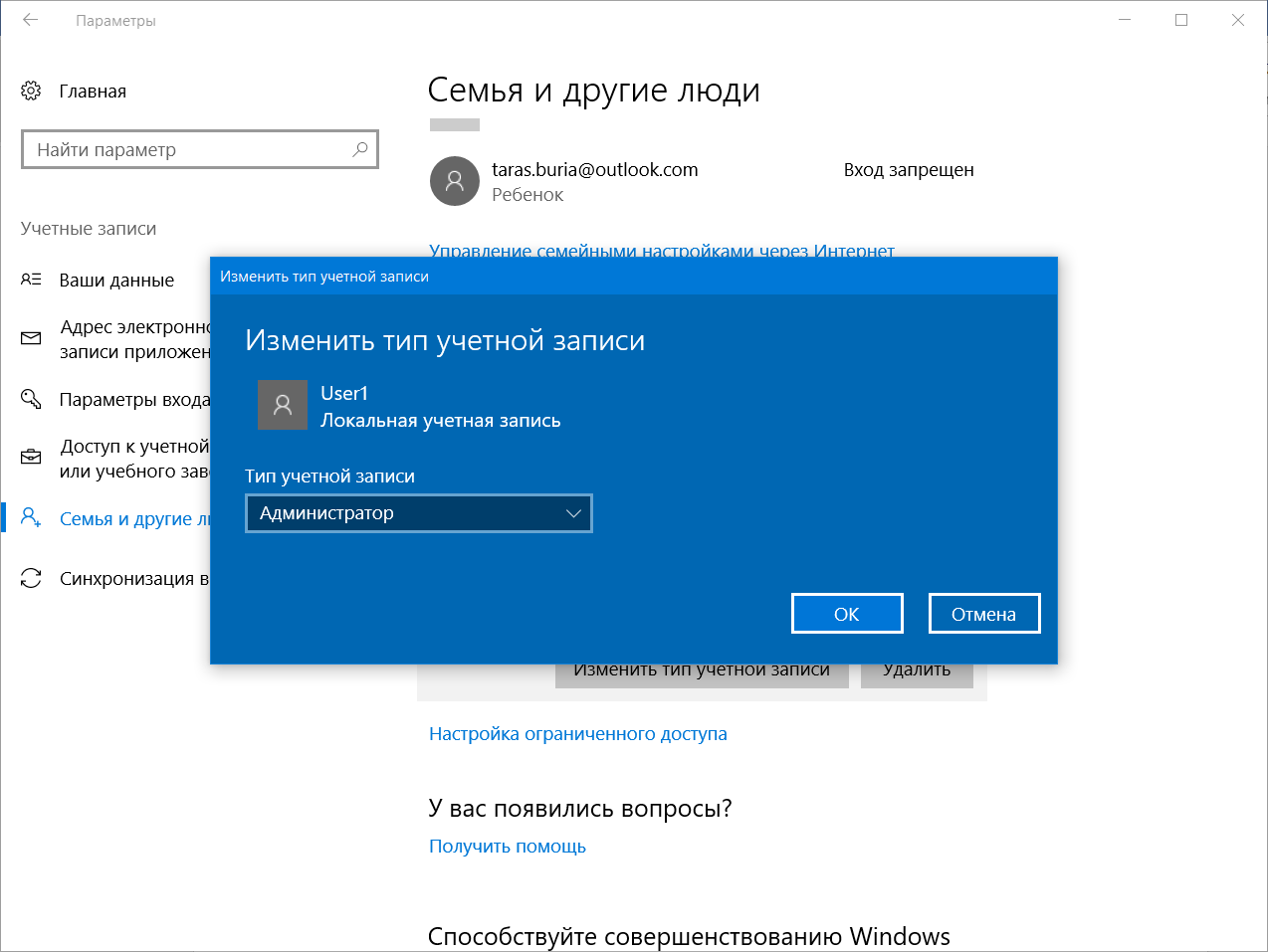1268x952 pixels.
Task: Open the Параметры входа section
Action: click(x=134, y=399)
